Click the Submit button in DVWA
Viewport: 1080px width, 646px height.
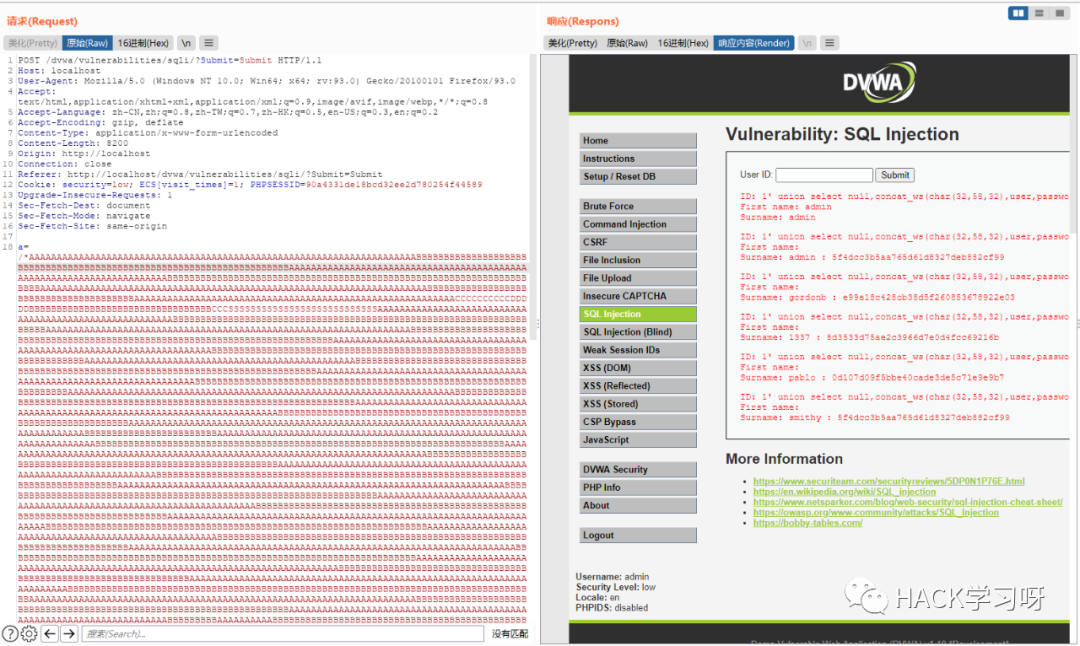[895, 175]
